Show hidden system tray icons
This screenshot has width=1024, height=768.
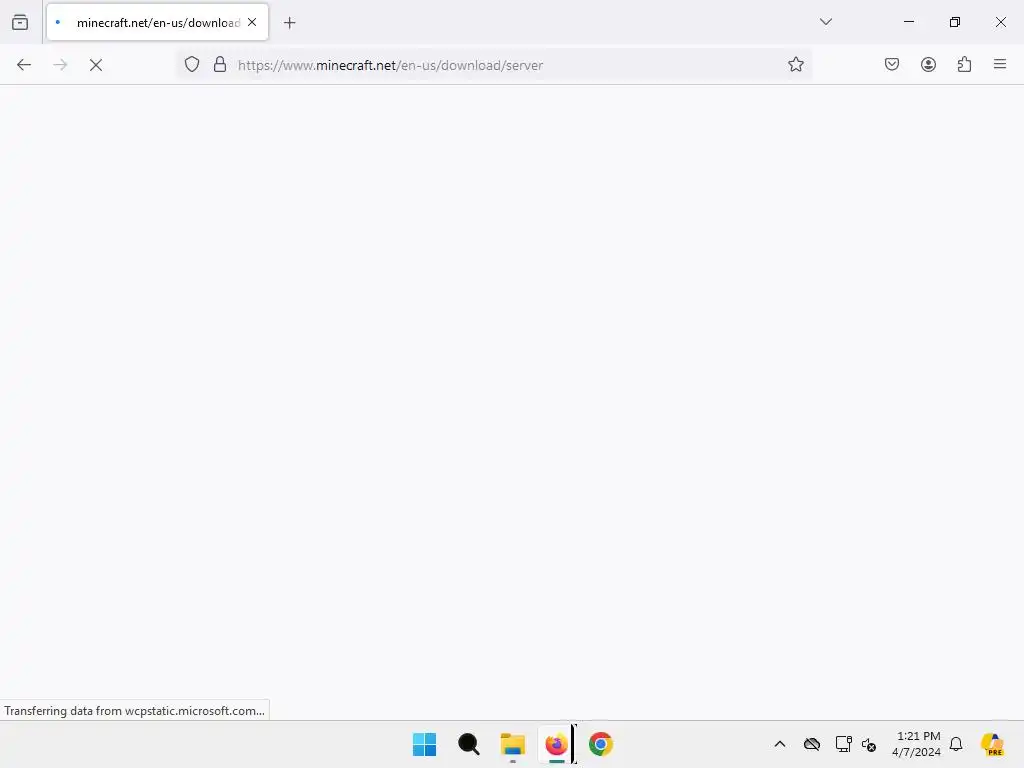coord(780,744)
